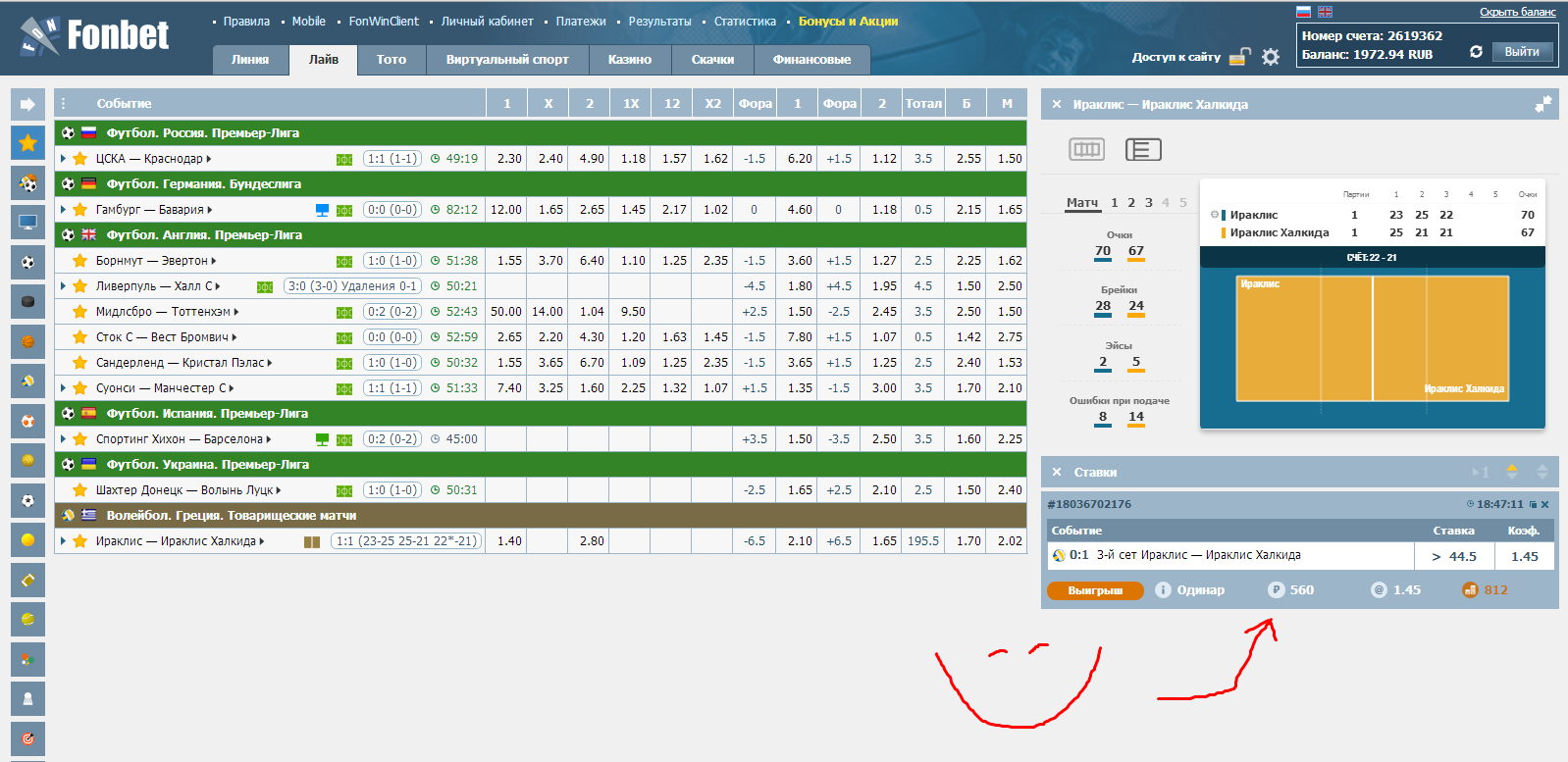Viewport: 1568px width, 762px height.
Task: Filter by hockey puck sidebar icon
Action: (27, 302)
